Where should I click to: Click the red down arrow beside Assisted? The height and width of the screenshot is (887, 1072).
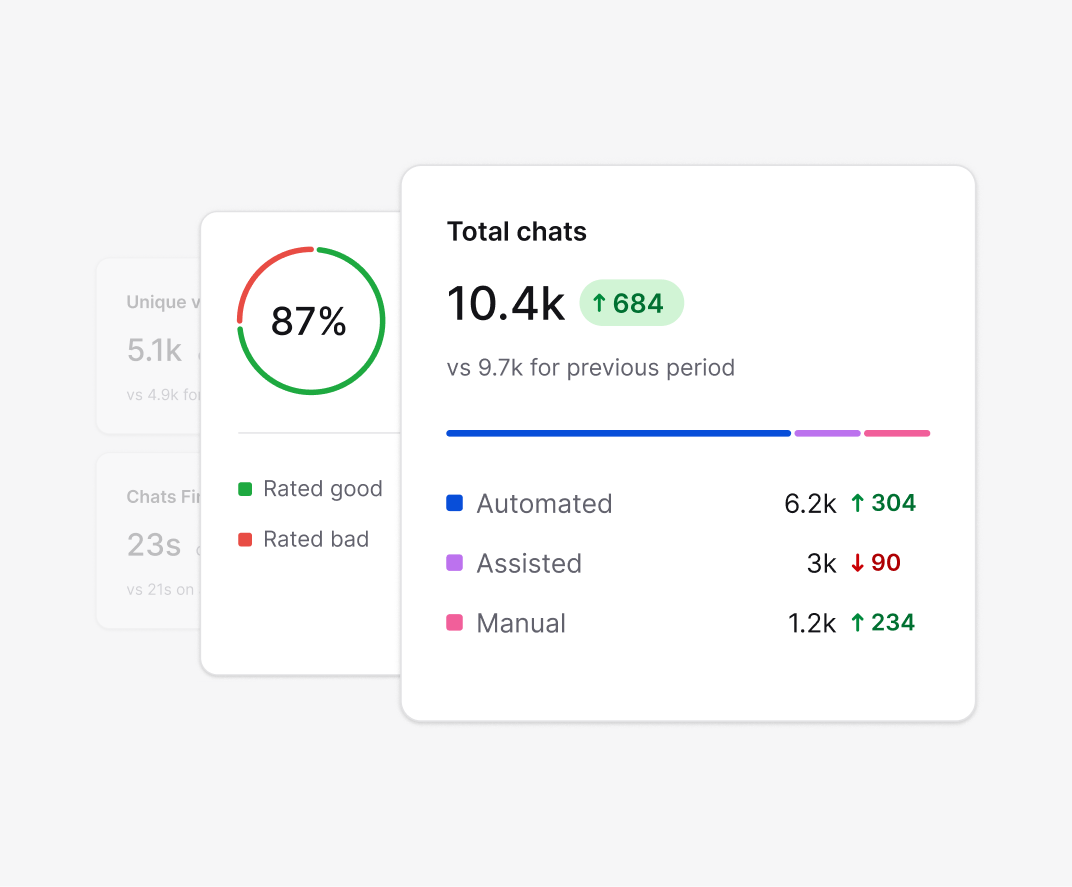[x=858, y=562]
